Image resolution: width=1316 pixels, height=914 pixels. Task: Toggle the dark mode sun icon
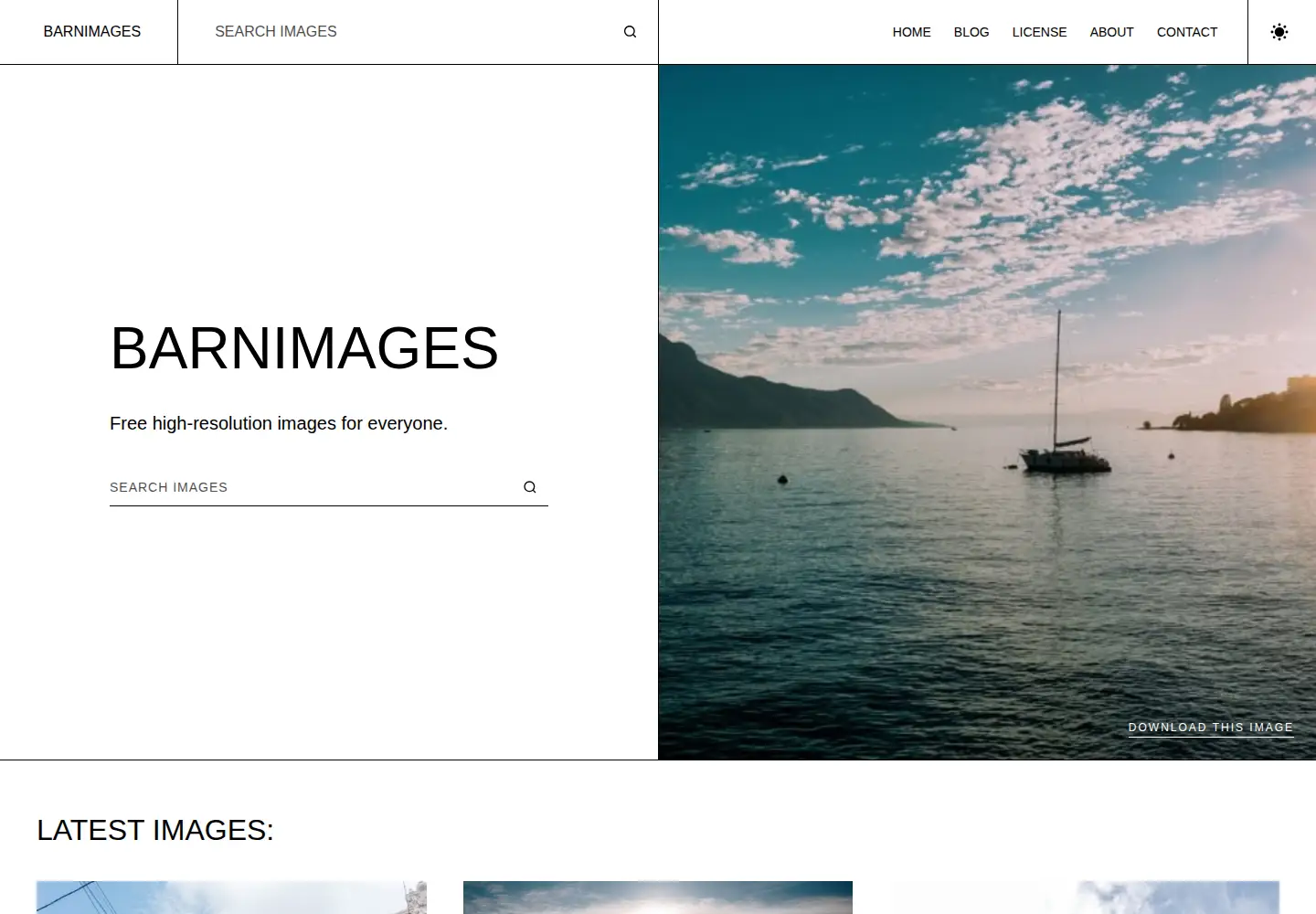pyautogui.click(x=1279, y=32)
